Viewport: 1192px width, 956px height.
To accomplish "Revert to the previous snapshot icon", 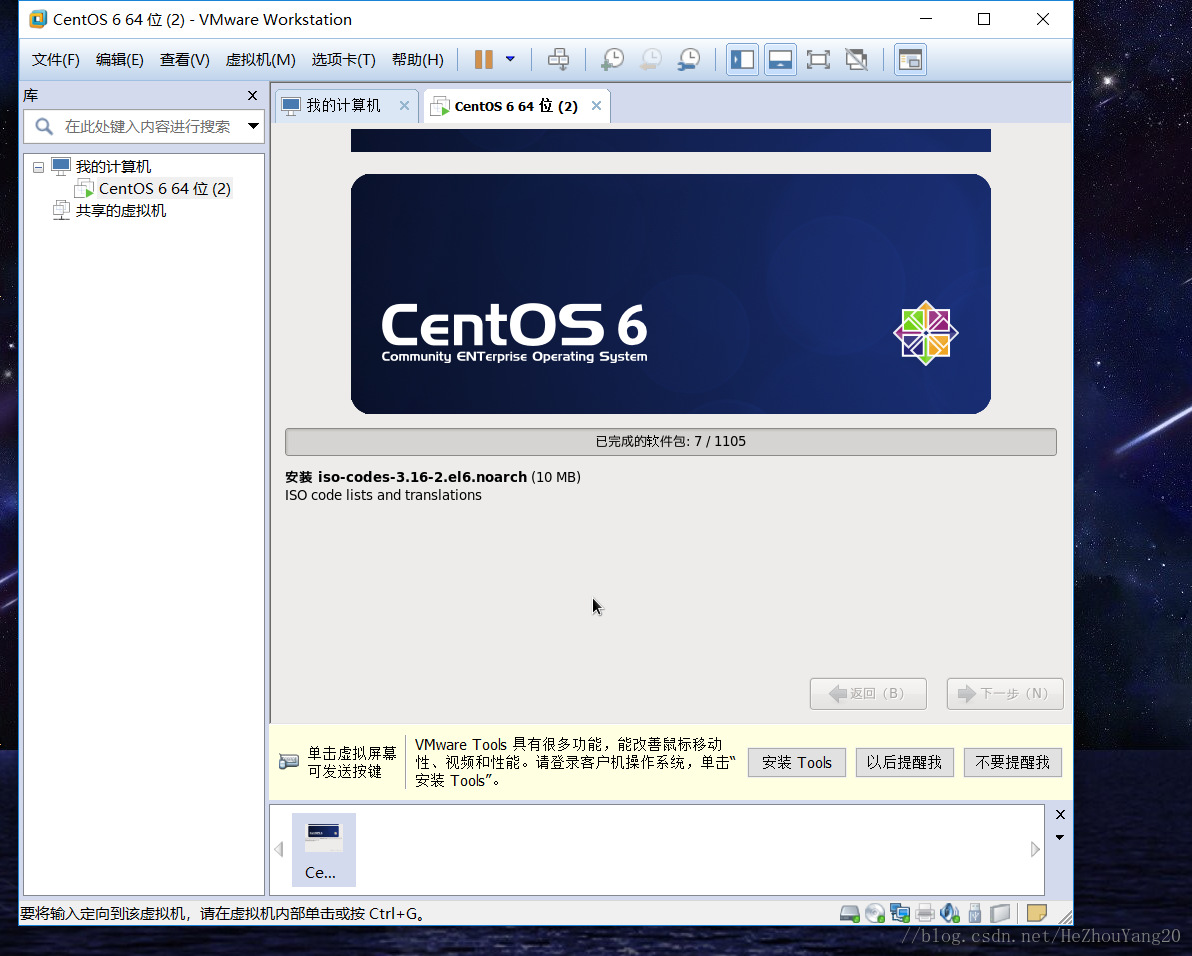I will click(651, 59).
